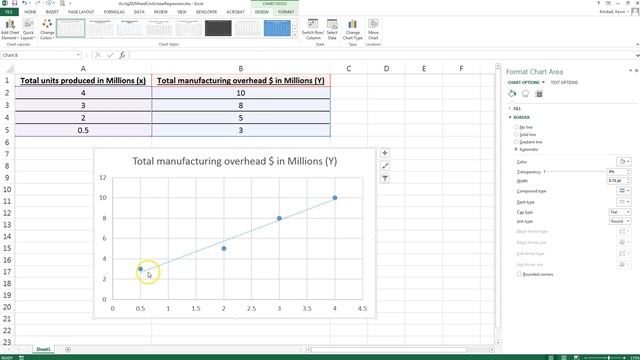Apply the dark black chart style
Viewport: 640px width, 360px height.
tap(218, 29)
